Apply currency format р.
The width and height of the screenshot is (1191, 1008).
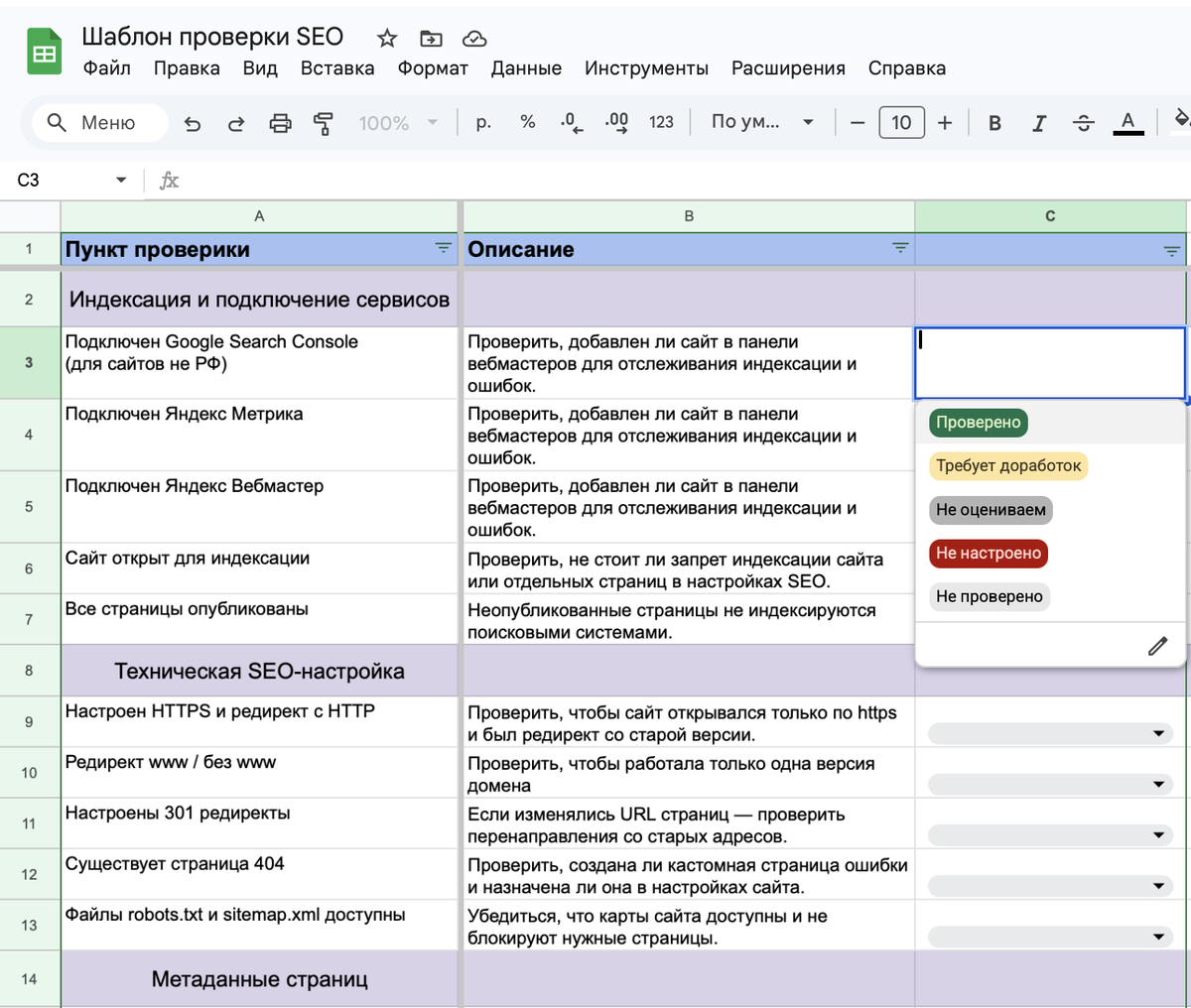pyautogui.click(x=483, y=122)
